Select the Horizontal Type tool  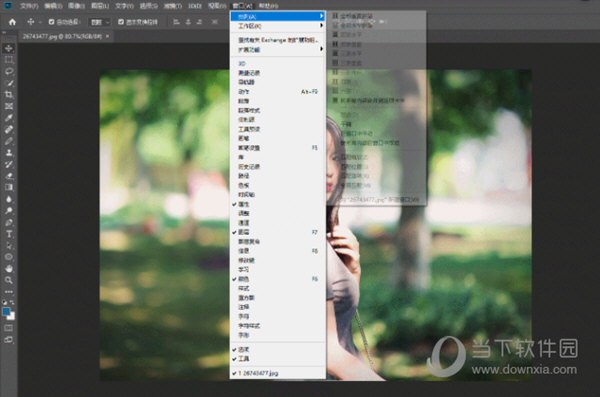9,234
